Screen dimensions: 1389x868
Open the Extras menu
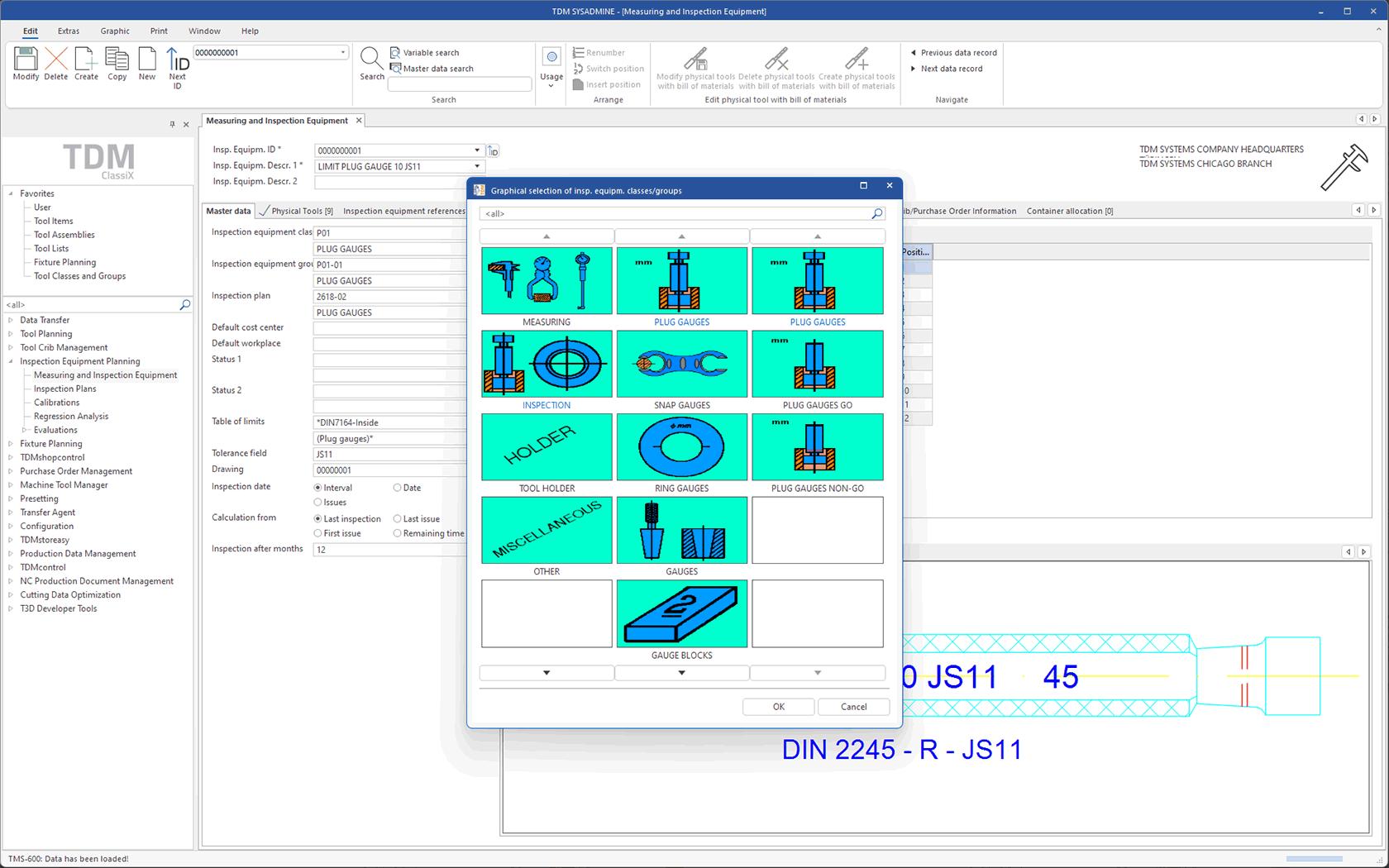(x=69, y=31)
